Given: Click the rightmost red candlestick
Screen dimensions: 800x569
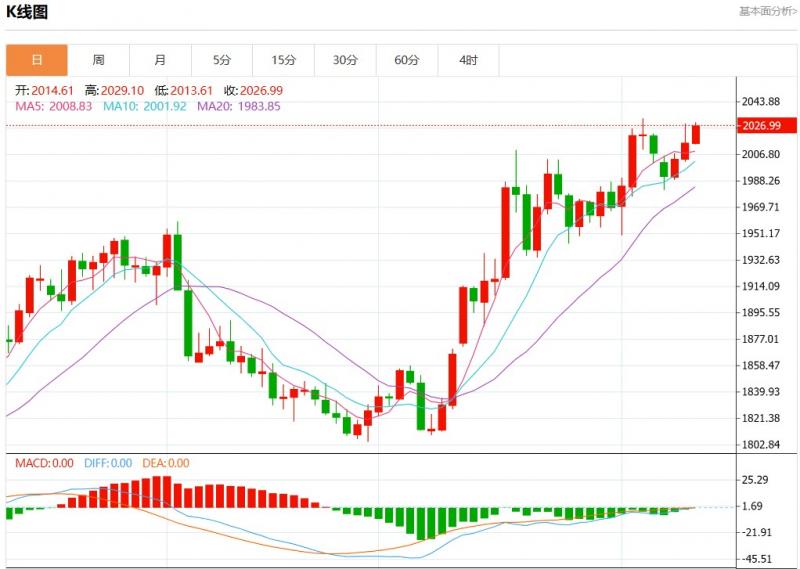Looking at the screenshot, I should (x=696, y=134).
